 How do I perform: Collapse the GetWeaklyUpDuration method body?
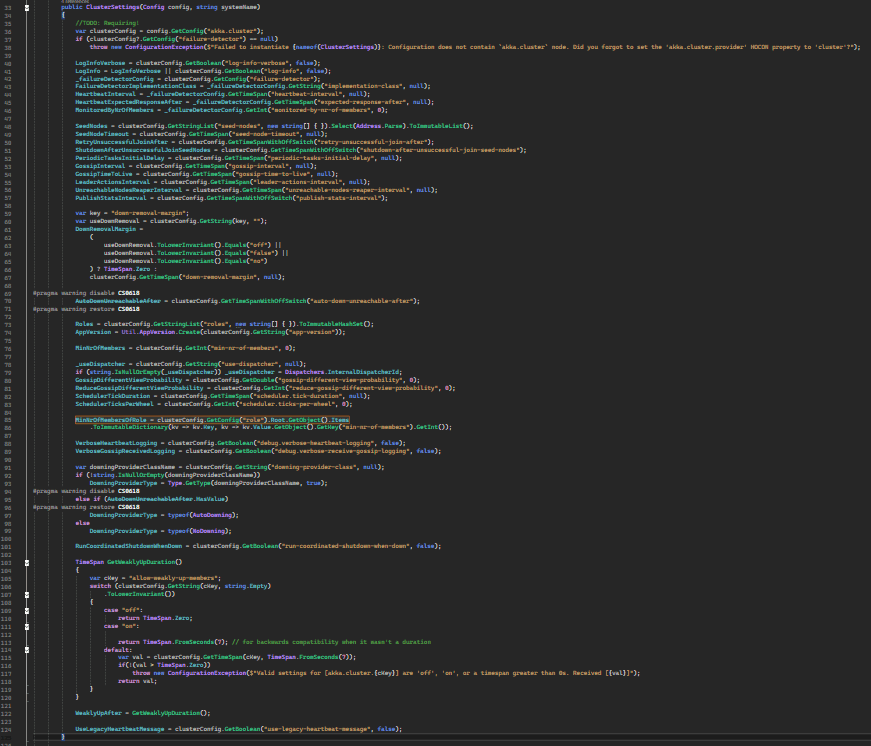pos(26,561)
